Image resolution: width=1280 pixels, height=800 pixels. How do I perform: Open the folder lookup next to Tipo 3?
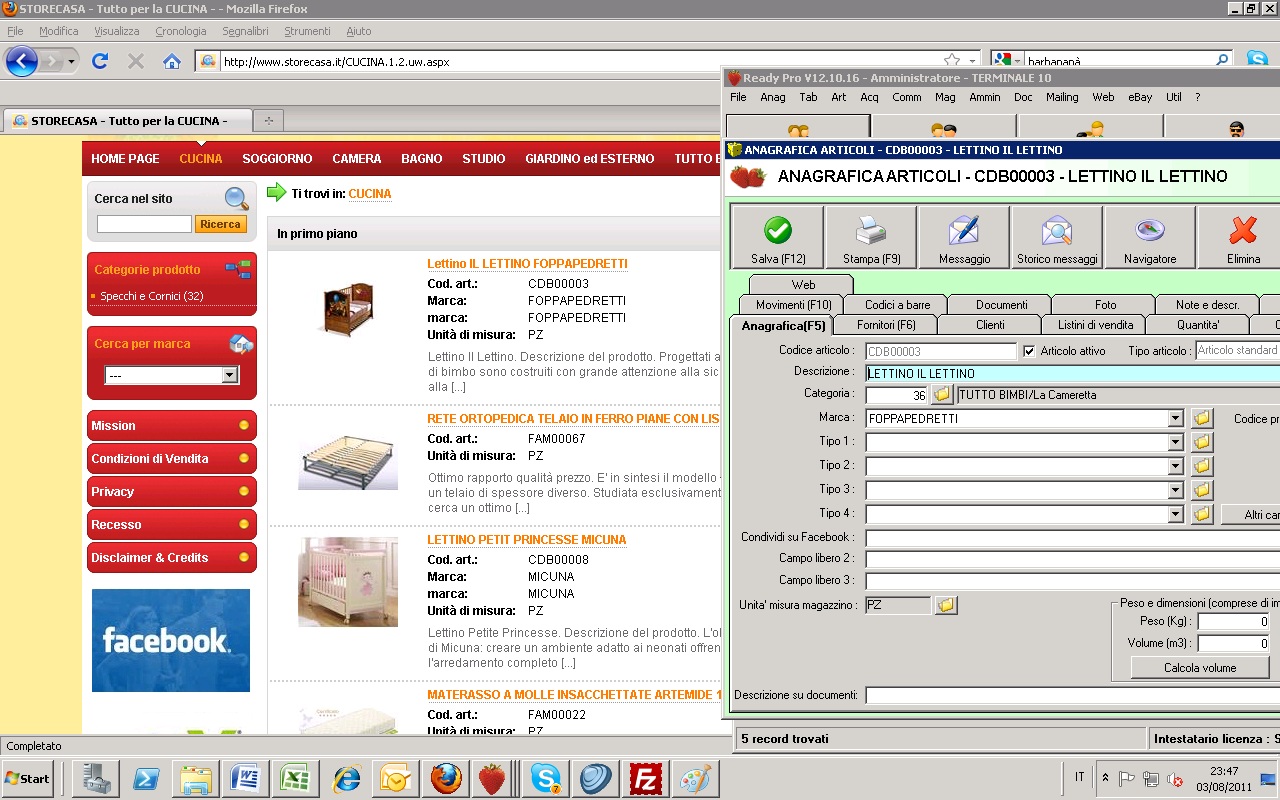click(x=1201, y=490)
